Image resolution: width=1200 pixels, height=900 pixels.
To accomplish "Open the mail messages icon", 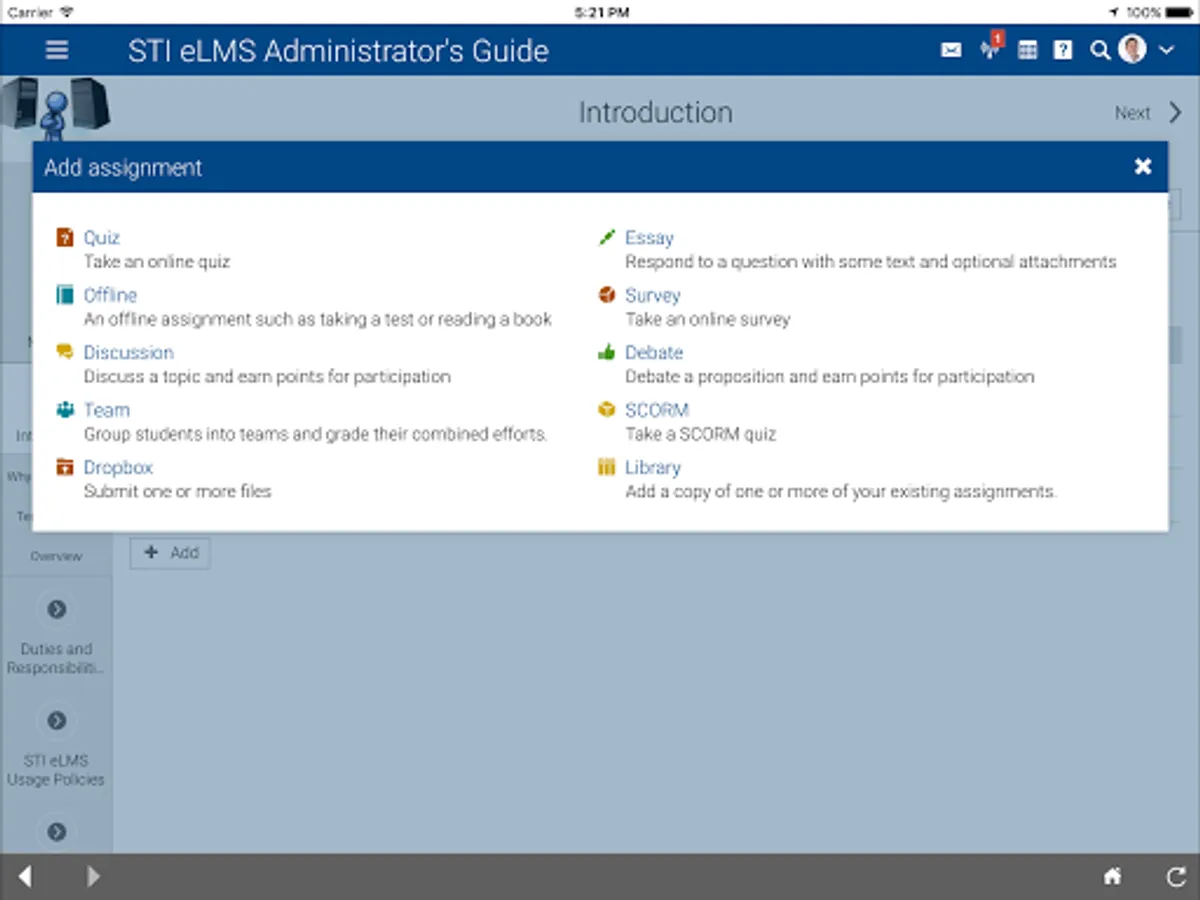I will (x=951, y=50).
